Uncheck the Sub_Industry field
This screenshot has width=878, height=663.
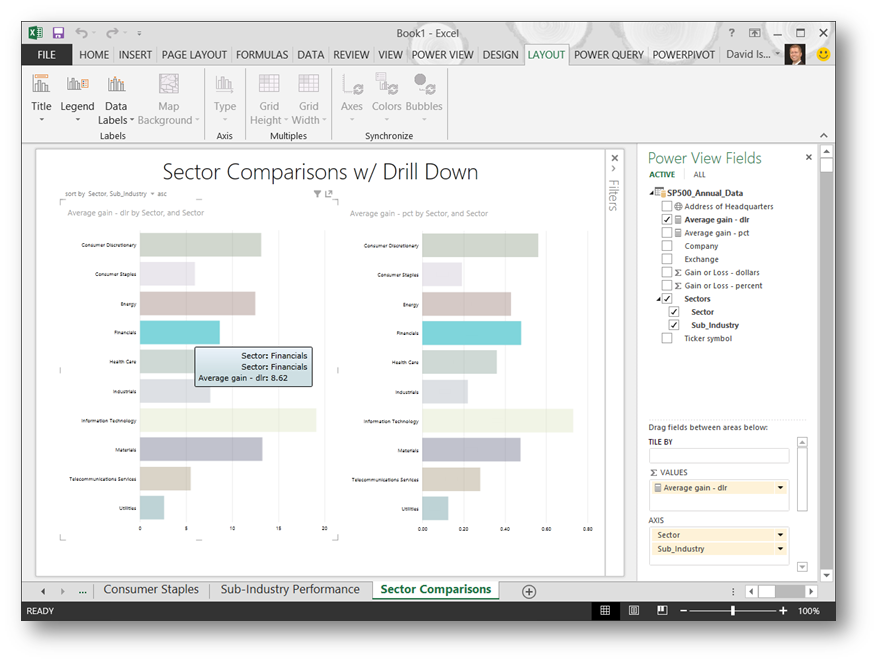(x=674, y=325)
